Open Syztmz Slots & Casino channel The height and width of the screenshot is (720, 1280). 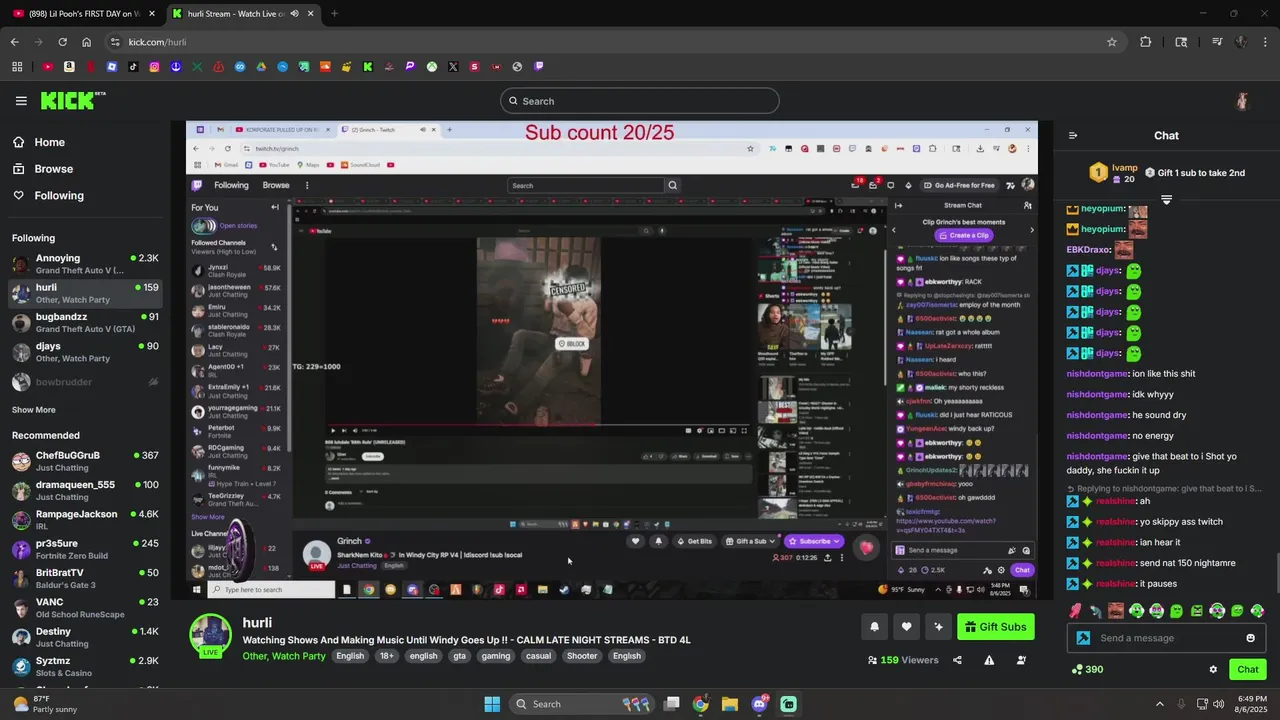point(85,667)
